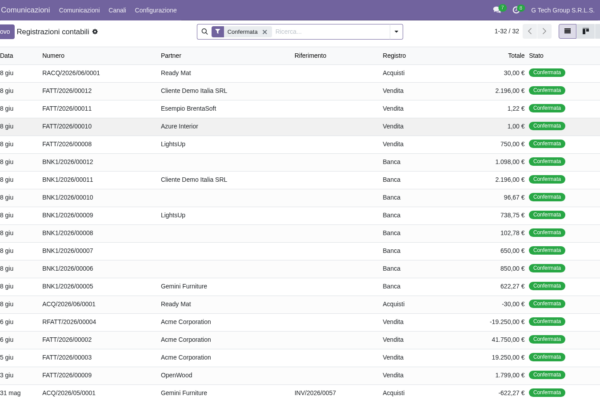Sort by the Partner column header

tap(171, 56)
